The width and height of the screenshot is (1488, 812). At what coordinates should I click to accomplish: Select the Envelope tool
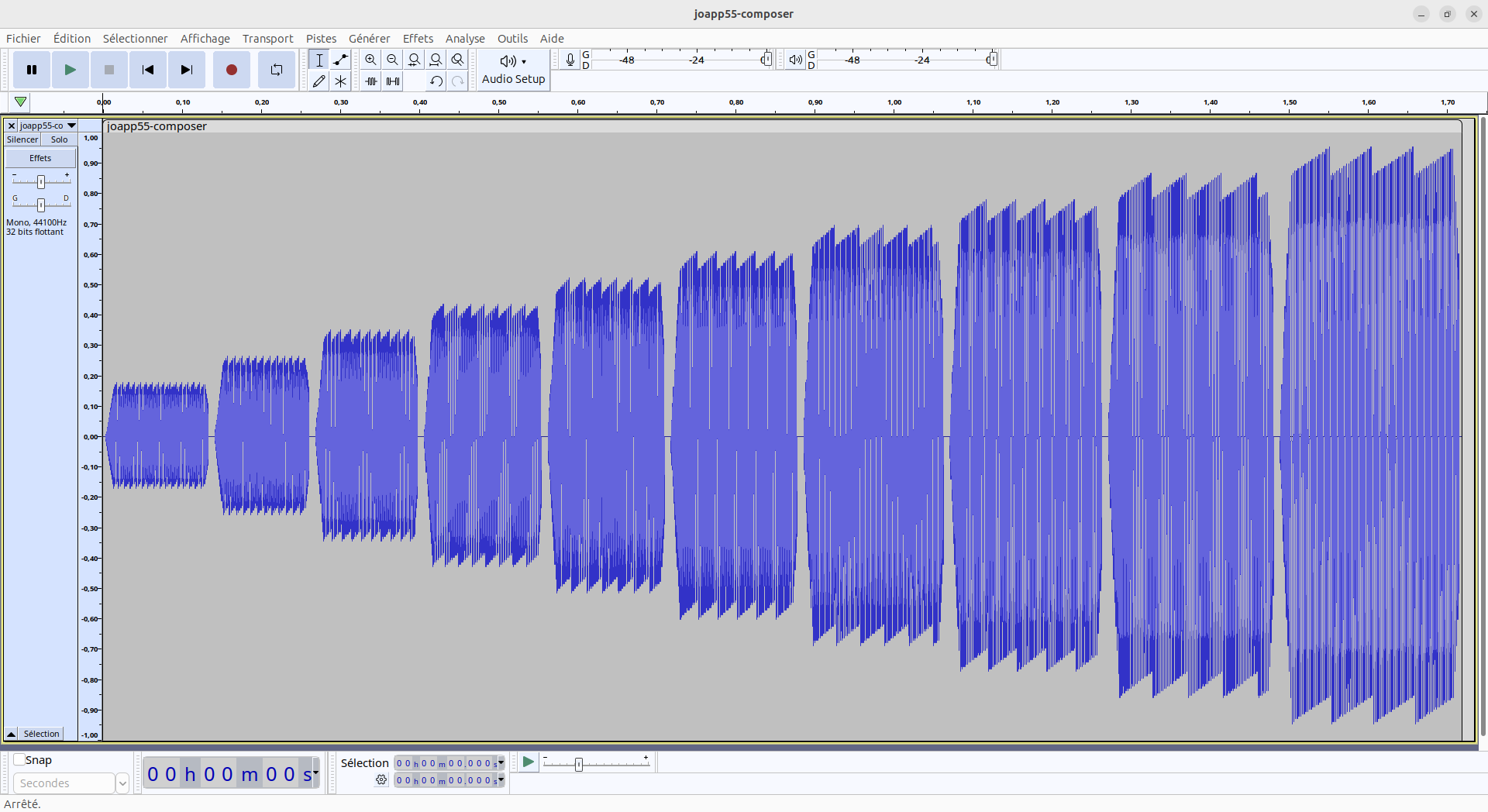[x=340, y=60]
